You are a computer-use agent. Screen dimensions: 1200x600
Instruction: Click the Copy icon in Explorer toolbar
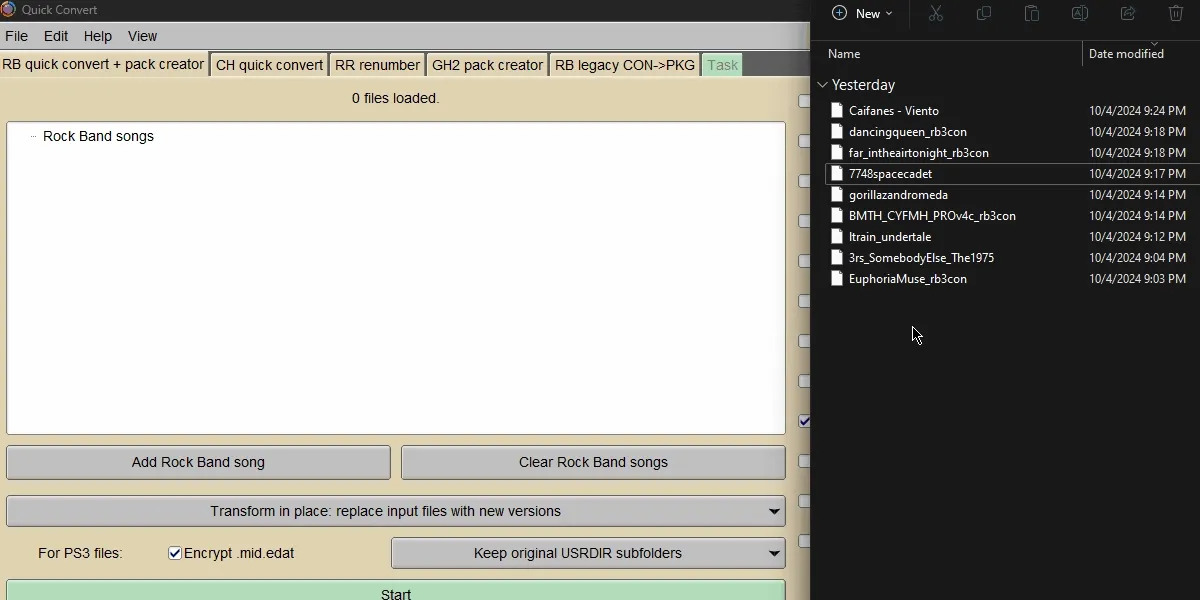983,13
